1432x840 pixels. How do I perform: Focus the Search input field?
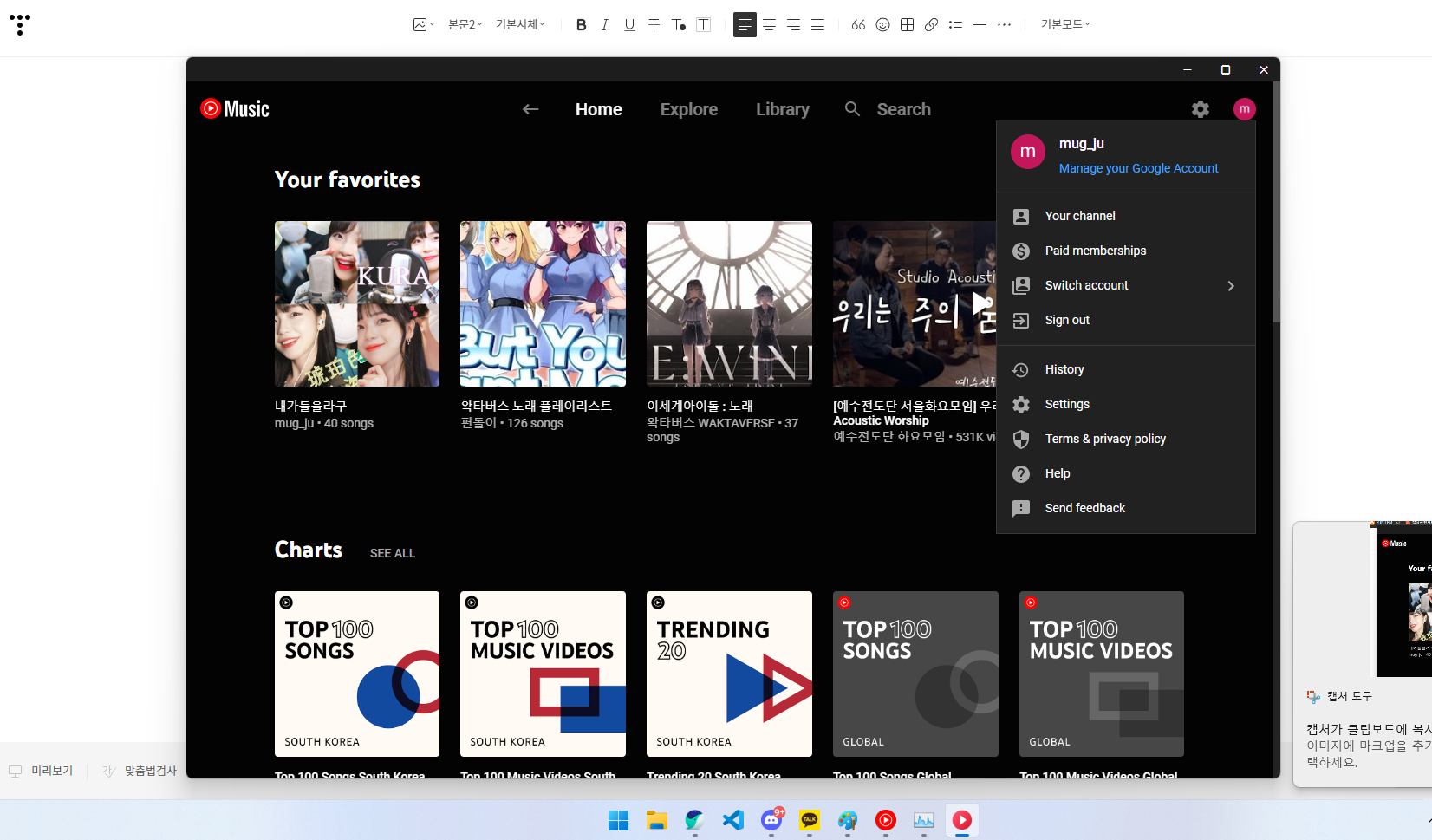click(x=903, y=109)
